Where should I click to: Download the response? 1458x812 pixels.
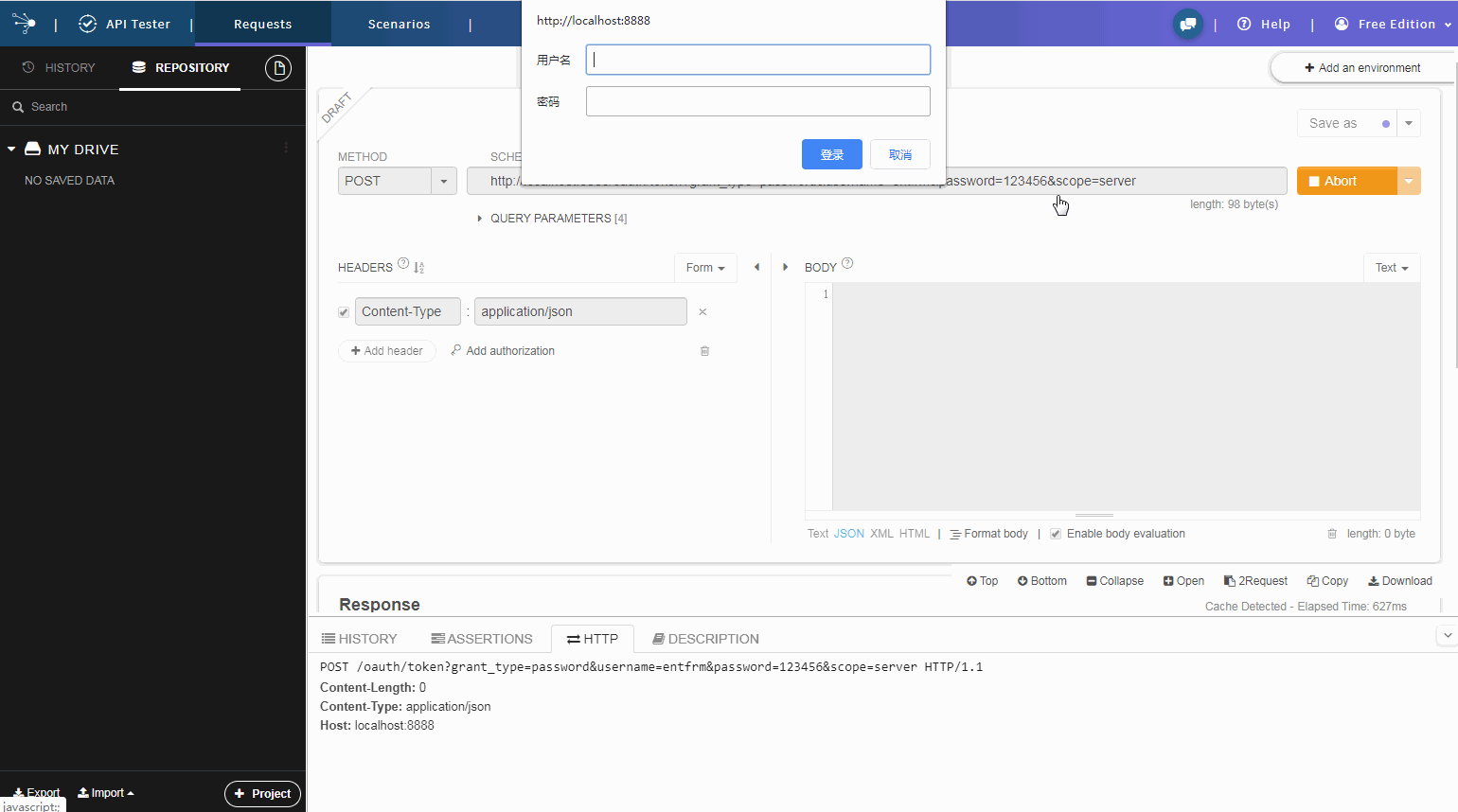coord(1399,581)
